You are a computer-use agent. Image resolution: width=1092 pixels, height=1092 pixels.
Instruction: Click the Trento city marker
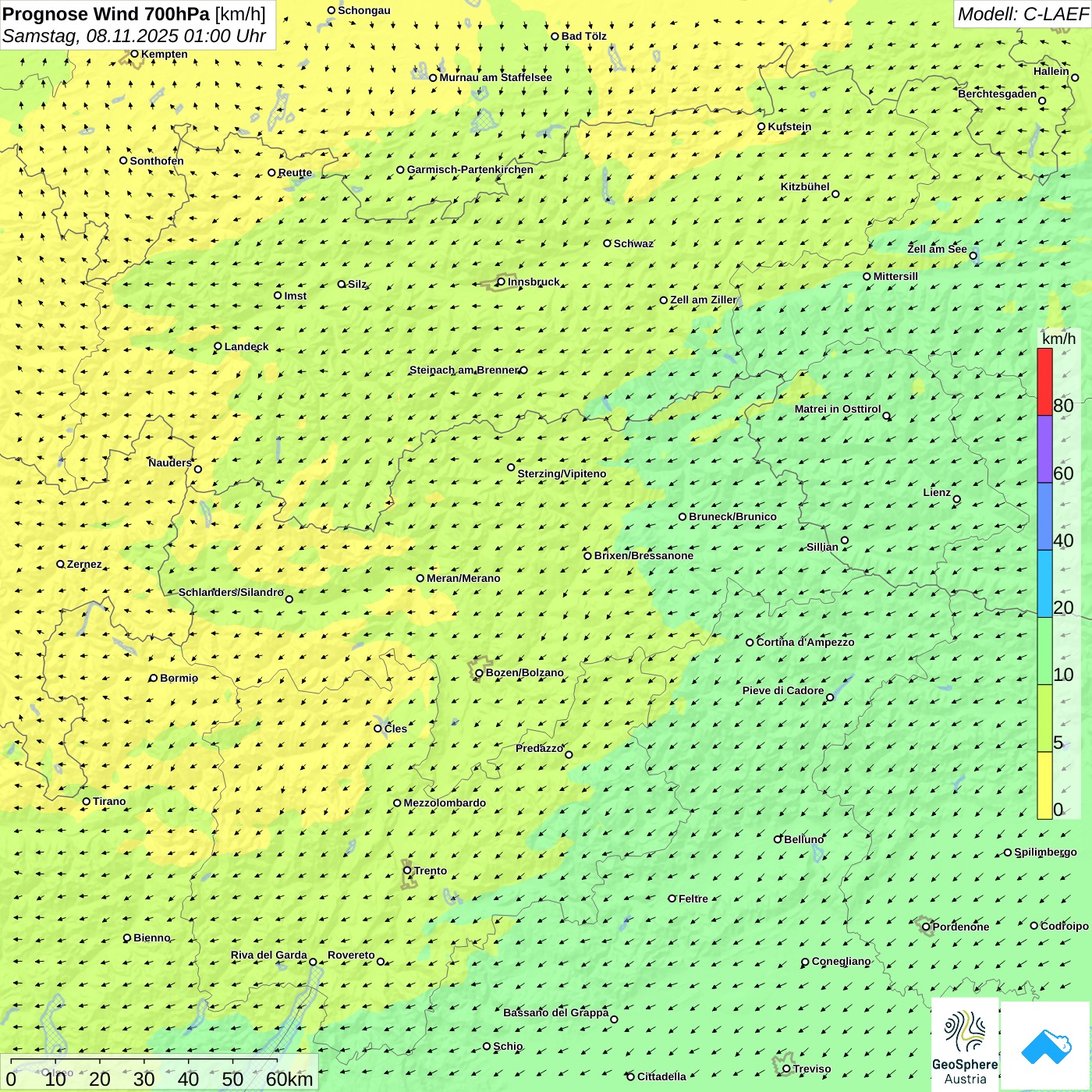point(407,870)
